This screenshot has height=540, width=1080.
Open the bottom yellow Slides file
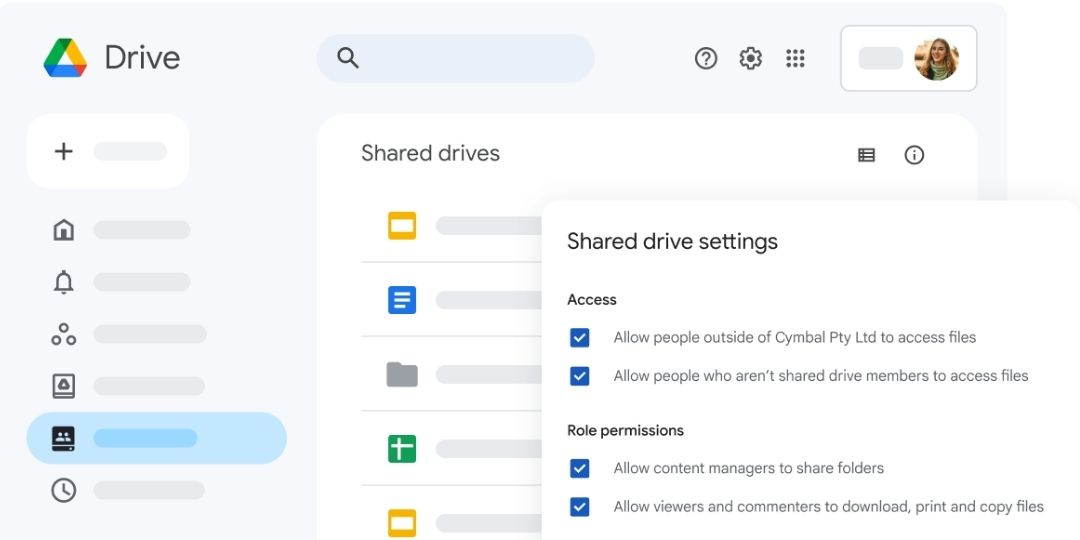pos(402,523)
